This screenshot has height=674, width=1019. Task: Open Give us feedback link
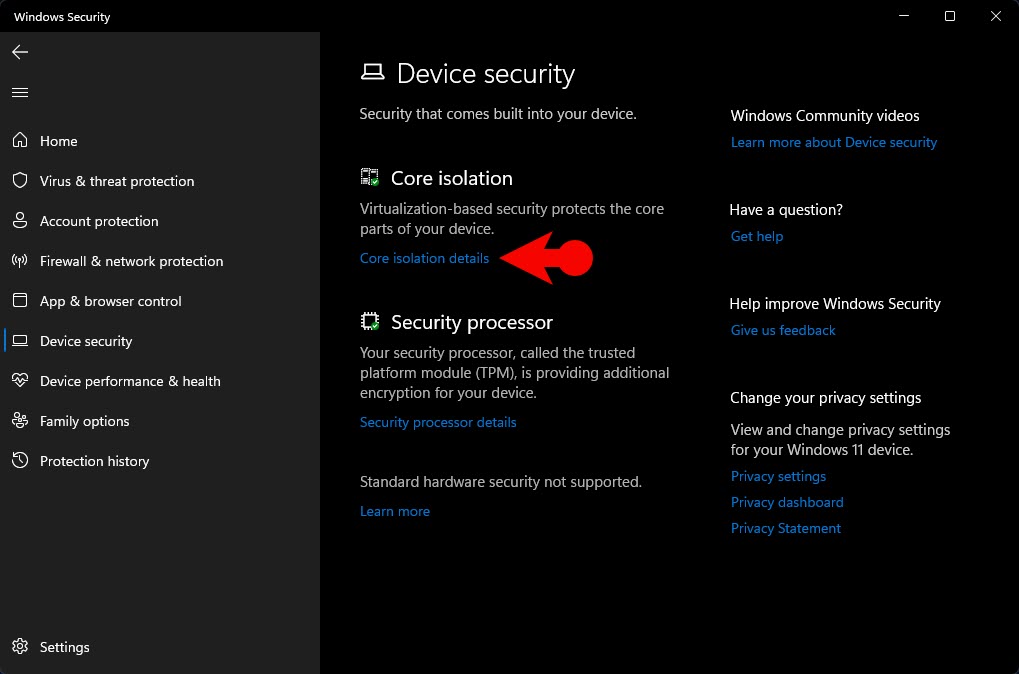coord(783,330)
